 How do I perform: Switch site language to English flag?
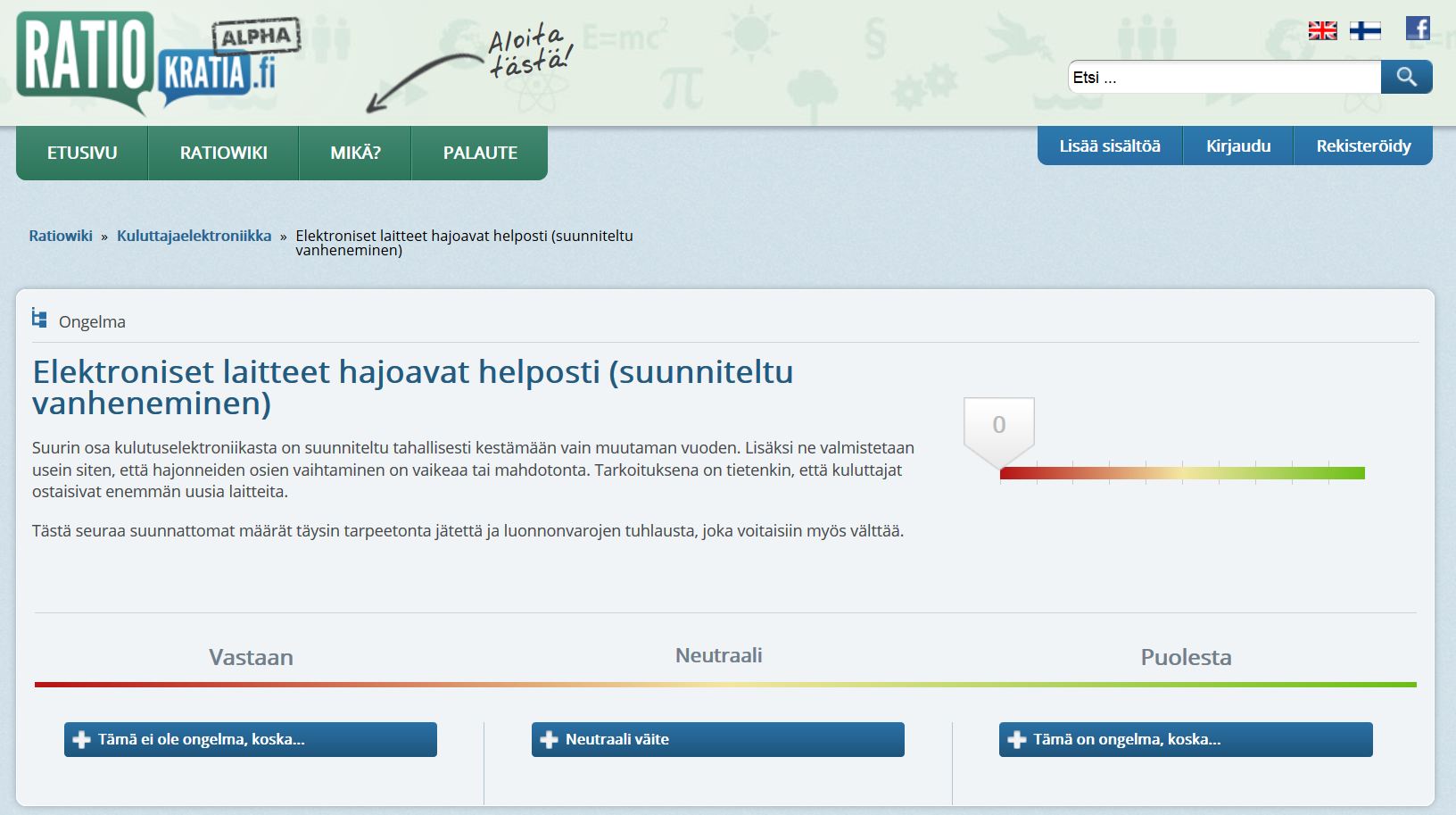(1322, 31)
